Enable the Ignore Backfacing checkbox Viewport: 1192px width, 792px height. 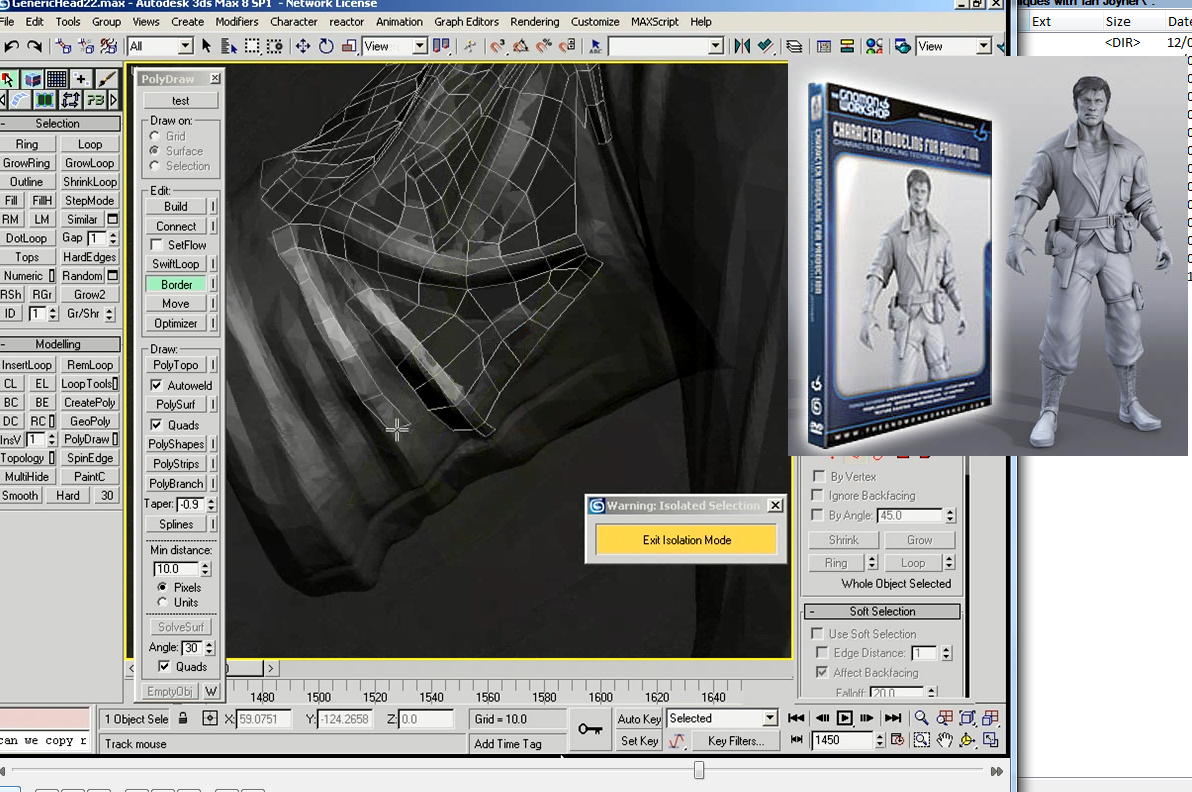(817, 496)
